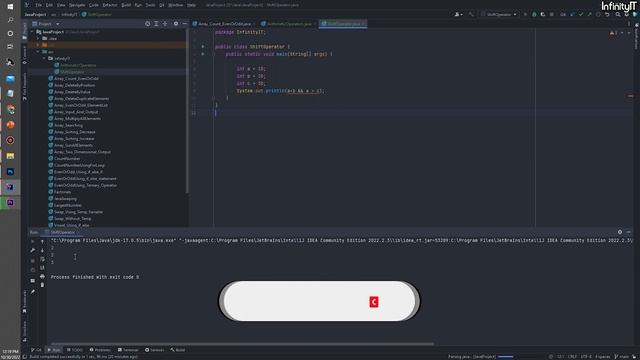Viewport: 640px width, 360px height.
Task: Open Array_Searching in project tree
Action: pyautogui.click(x=66, y=125)
